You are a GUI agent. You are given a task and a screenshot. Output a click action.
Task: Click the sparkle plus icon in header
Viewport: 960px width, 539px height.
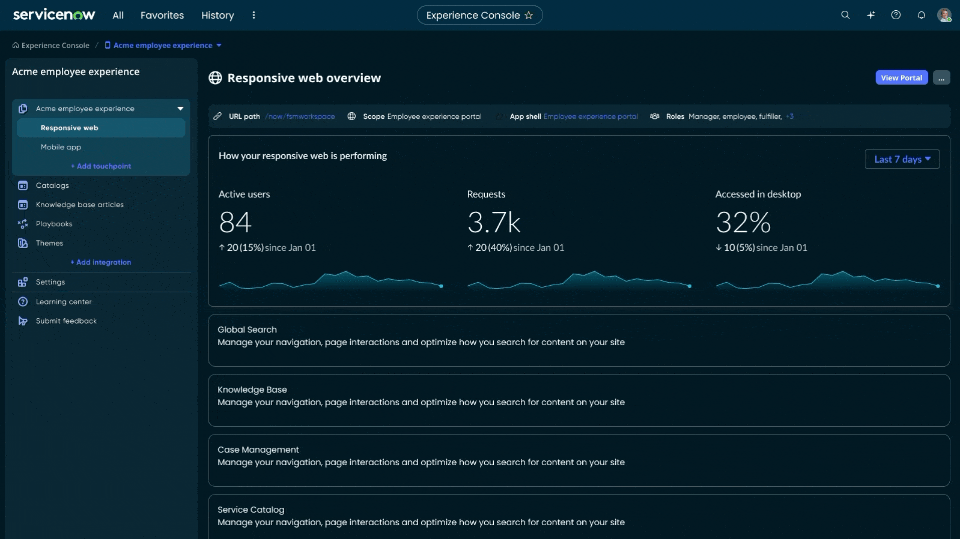[x=871, y=15]
